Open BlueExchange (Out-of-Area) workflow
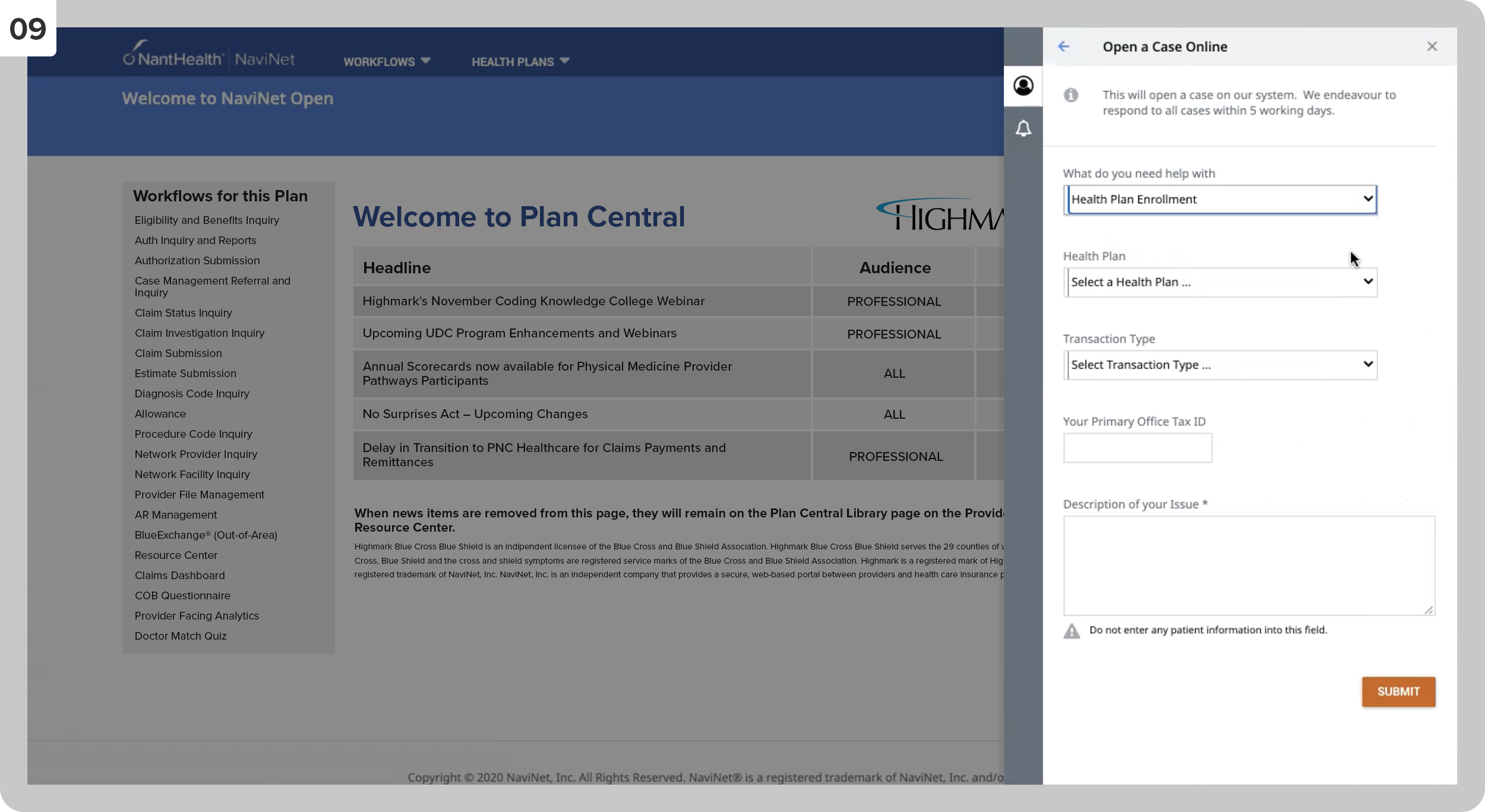Screen dimensions: 1485x812 pyautogui.click(x=206, y=535)
